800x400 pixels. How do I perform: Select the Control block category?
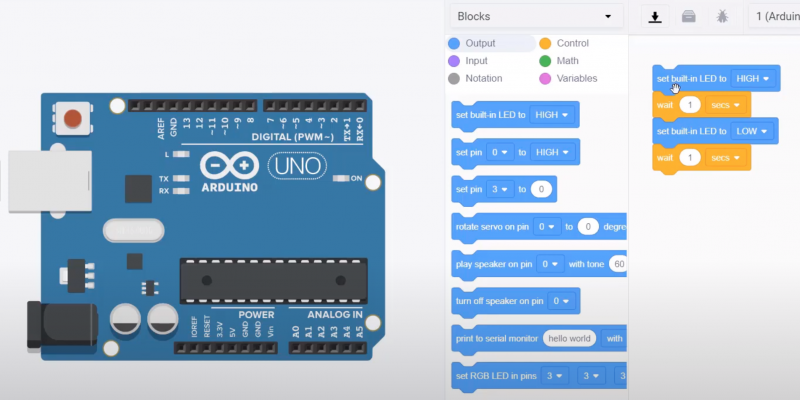tap(564, 44)
